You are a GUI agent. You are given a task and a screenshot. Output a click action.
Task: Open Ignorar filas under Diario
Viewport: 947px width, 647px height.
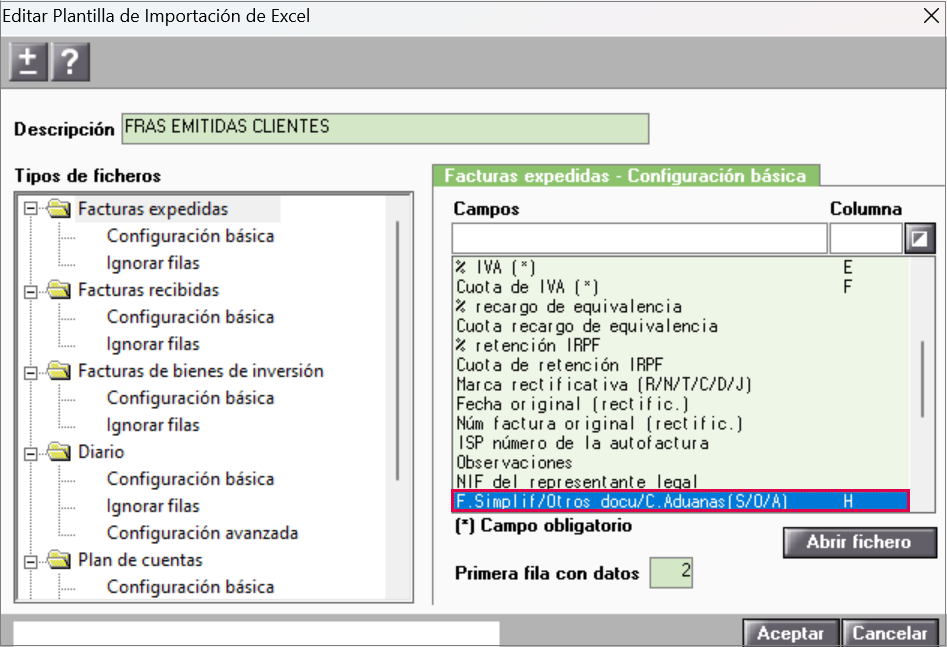click(153, 506)
